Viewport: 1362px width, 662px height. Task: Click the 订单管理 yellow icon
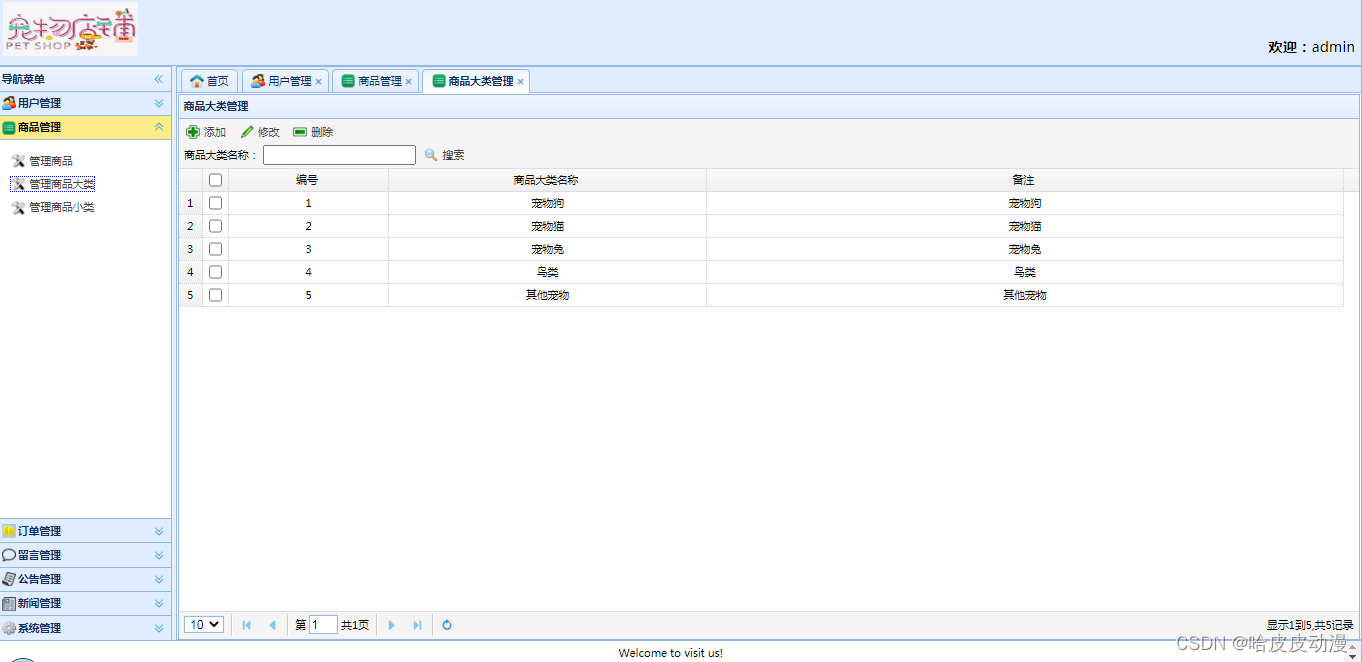point(9,531)
